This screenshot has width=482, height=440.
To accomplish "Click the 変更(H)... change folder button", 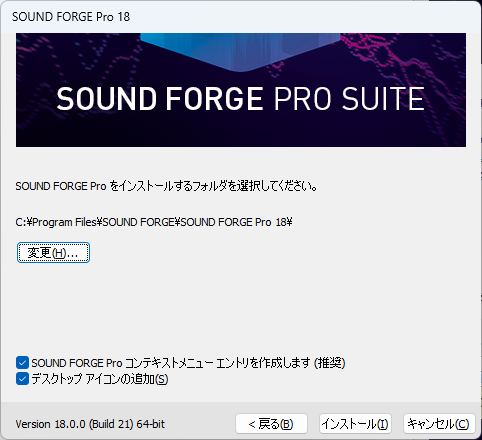I will click(x=53, y=253).
